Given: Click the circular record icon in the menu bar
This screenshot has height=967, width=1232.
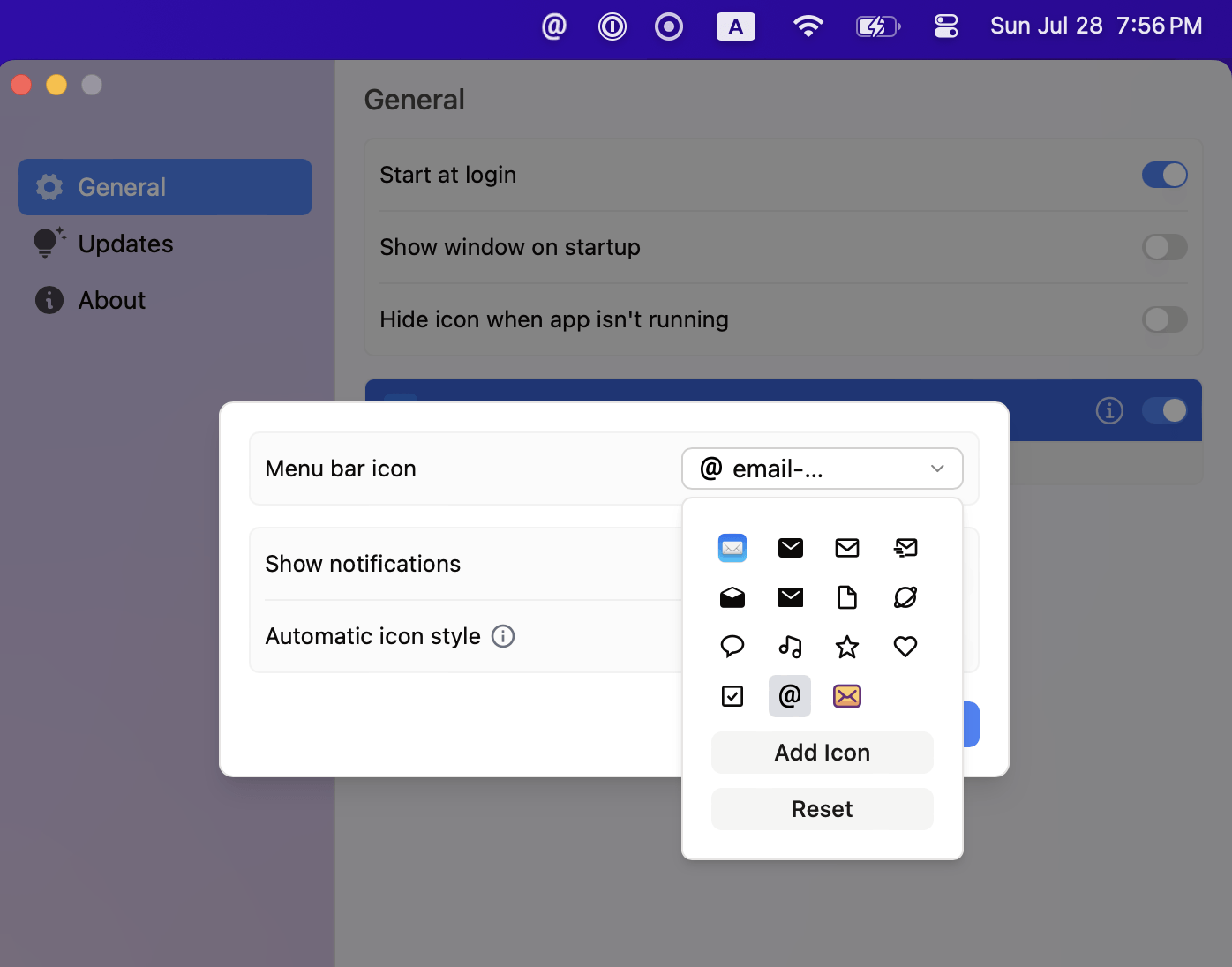Looking at the screenshot, I should [669, 26].
